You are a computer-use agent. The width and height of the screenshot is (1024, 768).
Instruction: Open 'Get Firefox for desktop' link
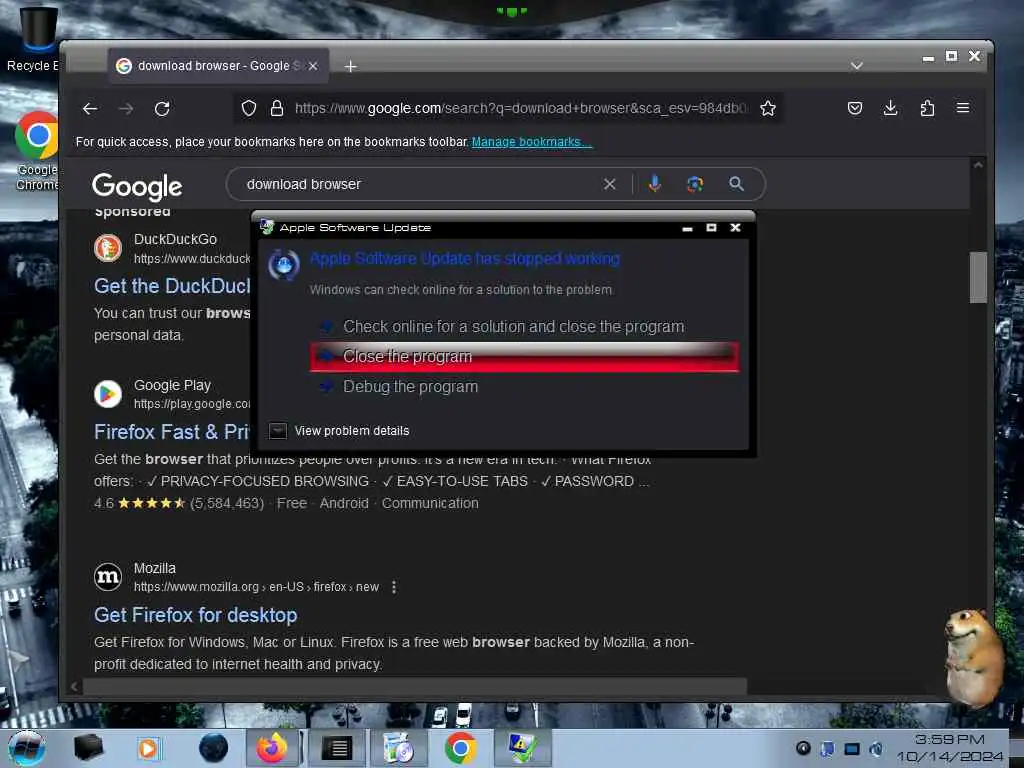click(196, 615)
